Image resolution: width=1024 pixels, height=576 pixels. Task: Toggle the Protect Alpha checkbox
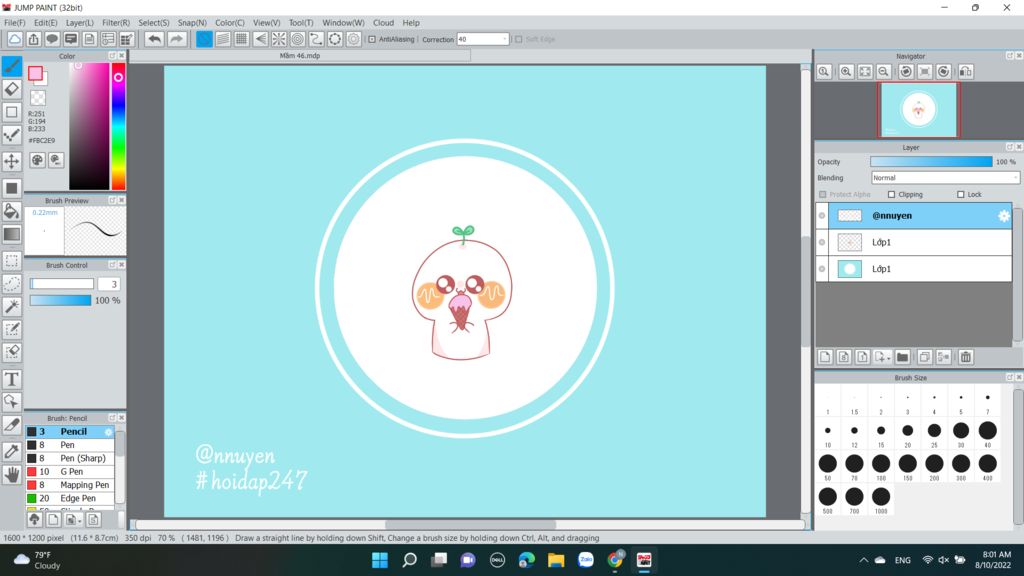pyautogui.click(x=823, y=195)
